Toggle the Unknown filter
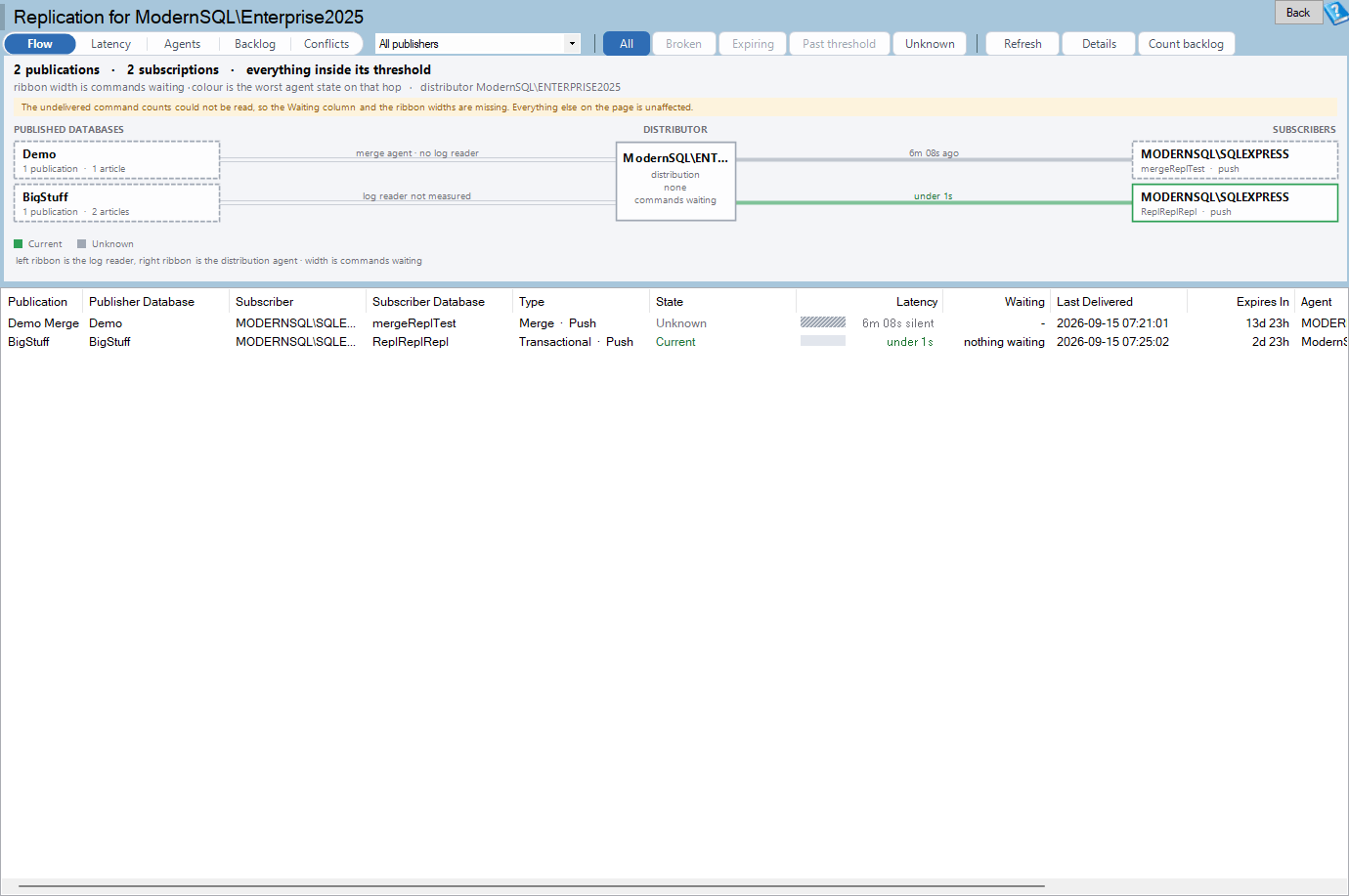 point(930,44)
